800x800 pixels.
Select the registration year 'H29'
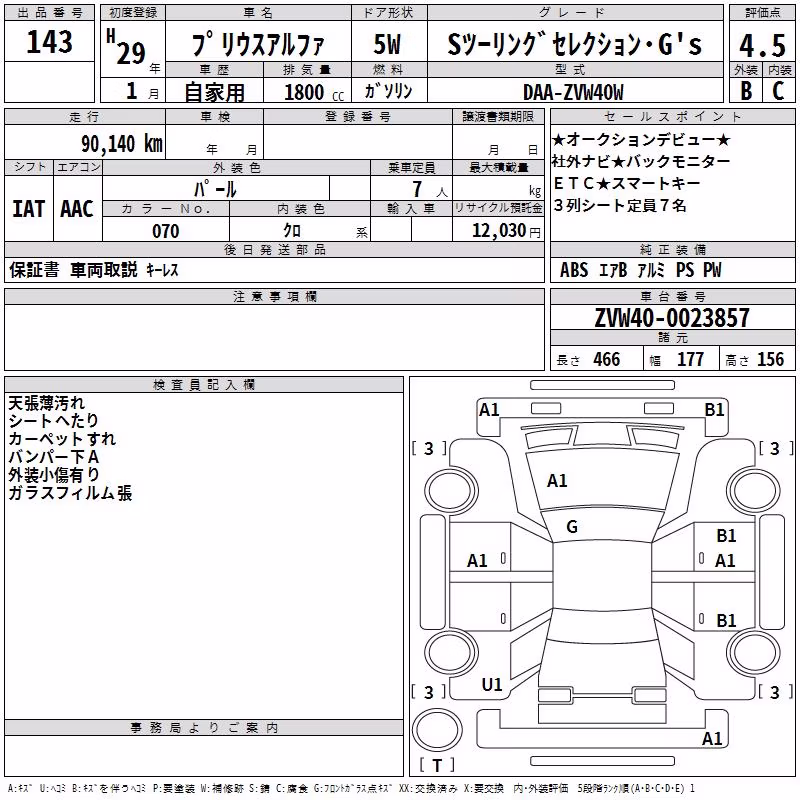tap(126, 47)
